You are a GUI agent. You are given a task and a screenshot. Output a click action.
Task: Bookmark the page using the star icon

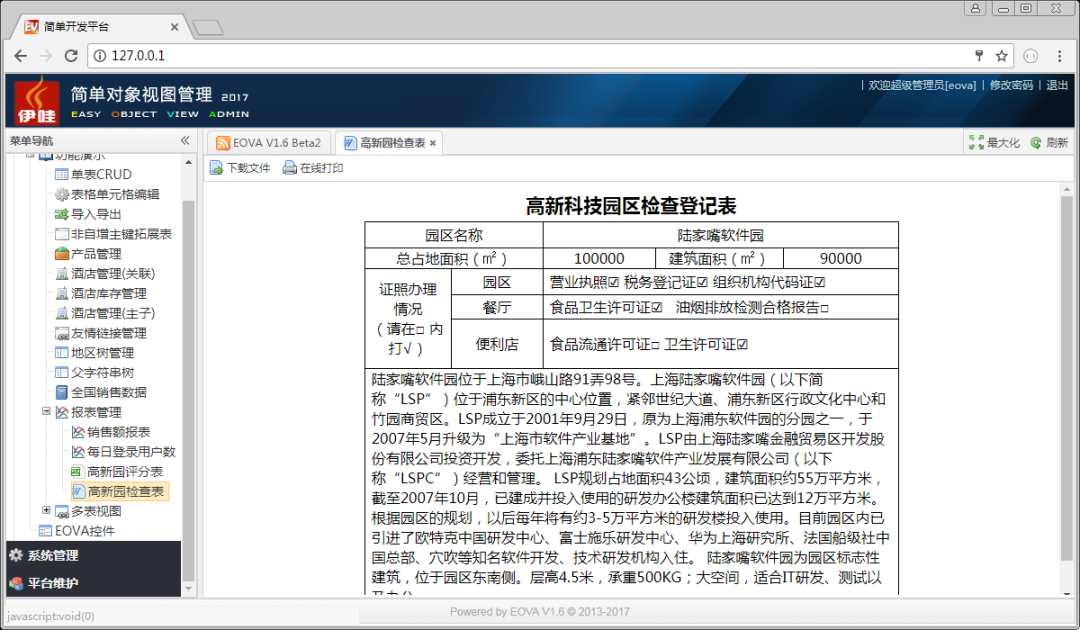tap(1001, 56)
